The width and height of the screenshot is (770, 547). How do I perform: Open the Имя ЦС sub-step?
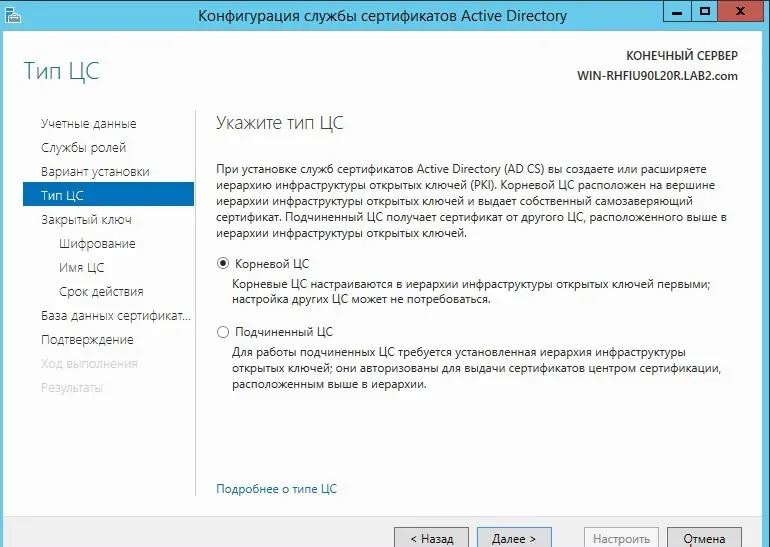click(x=81, y=268)
